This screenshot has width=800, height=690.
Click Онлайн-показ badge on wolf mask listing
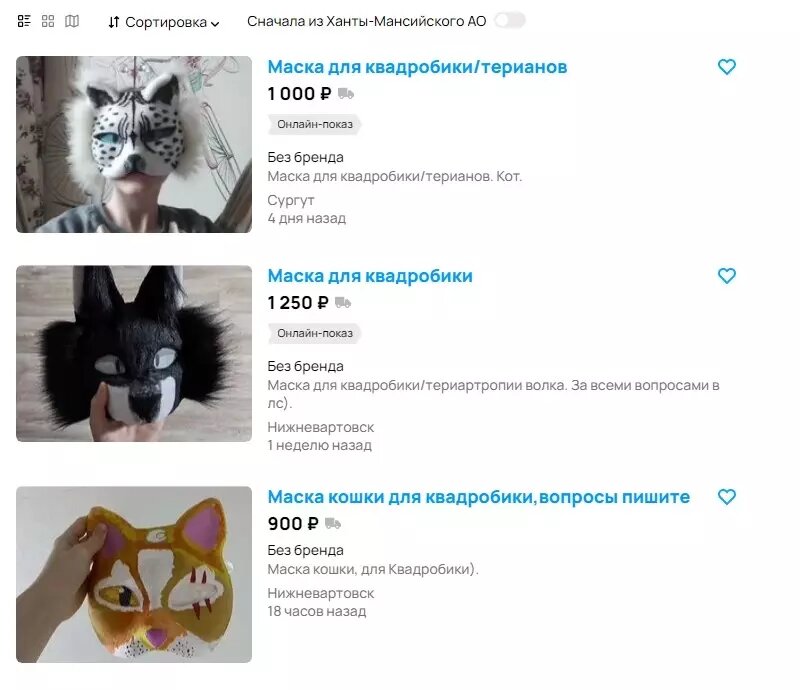coord(315,333)
